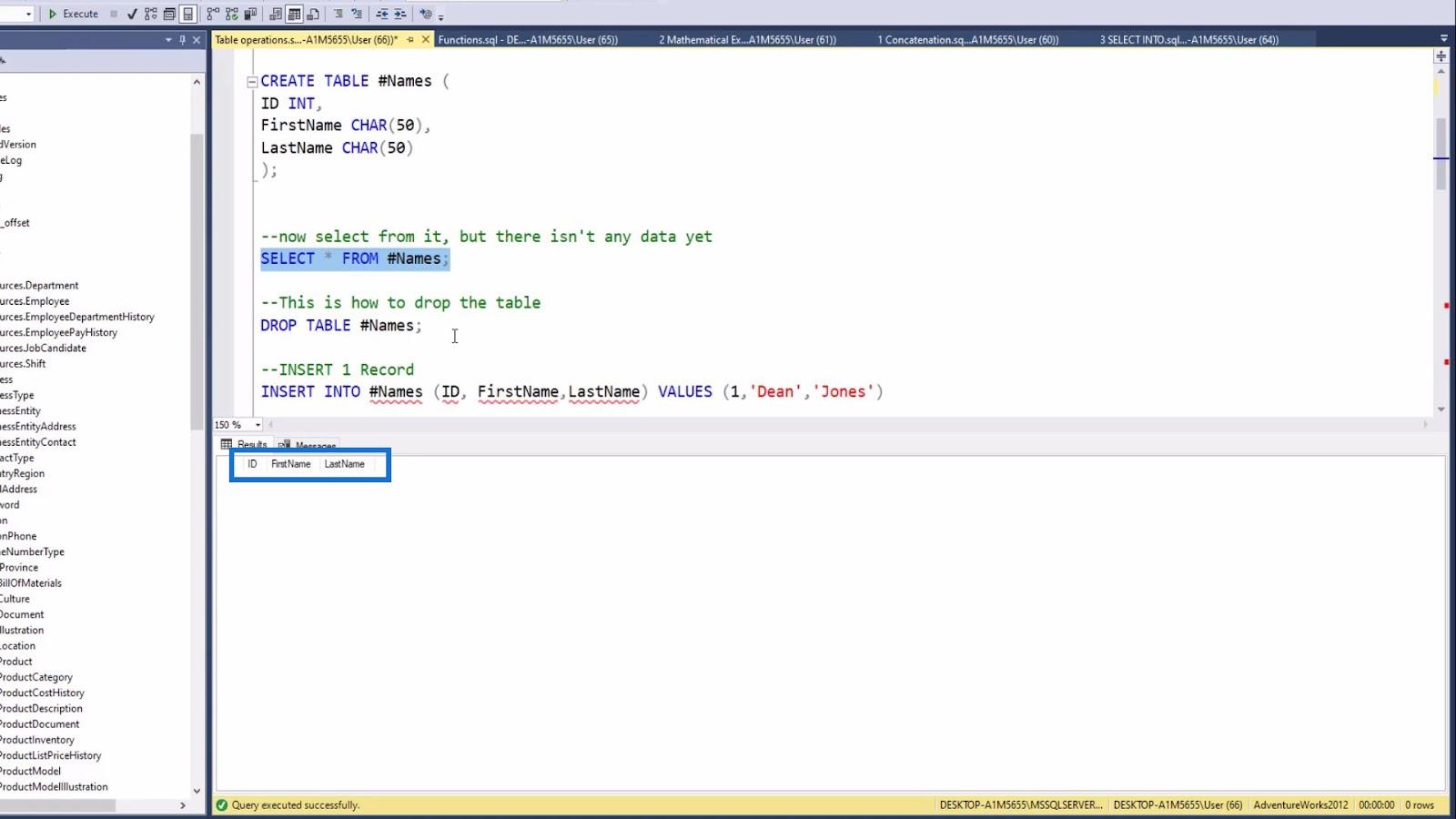Image resolution: width=1456 pixels, height=819 pixels.
Task: Decrease indent of selected code
Action: (382, 14)
